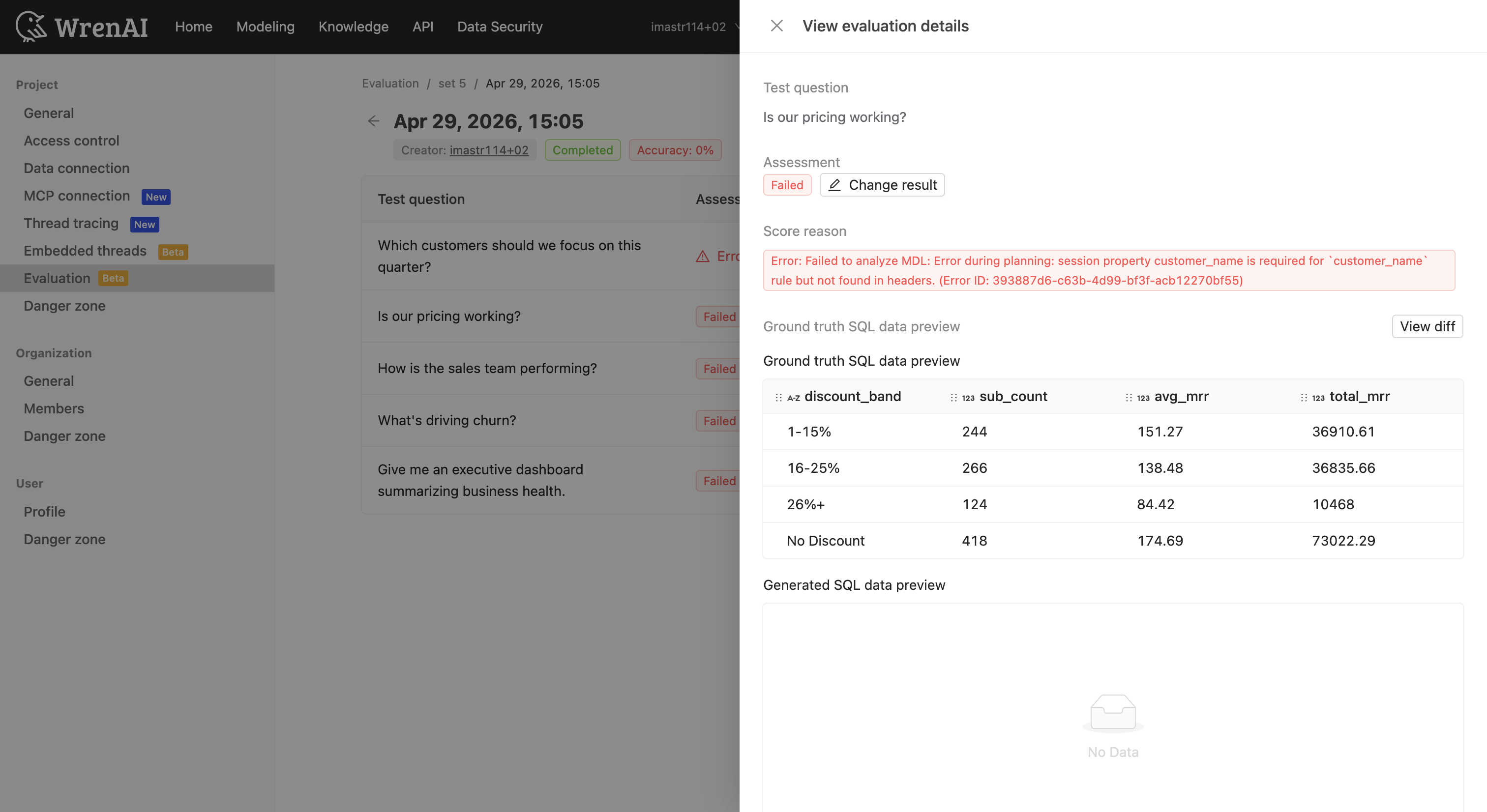Viewport: 1487px width, 812px height.
Task: Click the back arrow beside the run date
Action: coord(374,120)
